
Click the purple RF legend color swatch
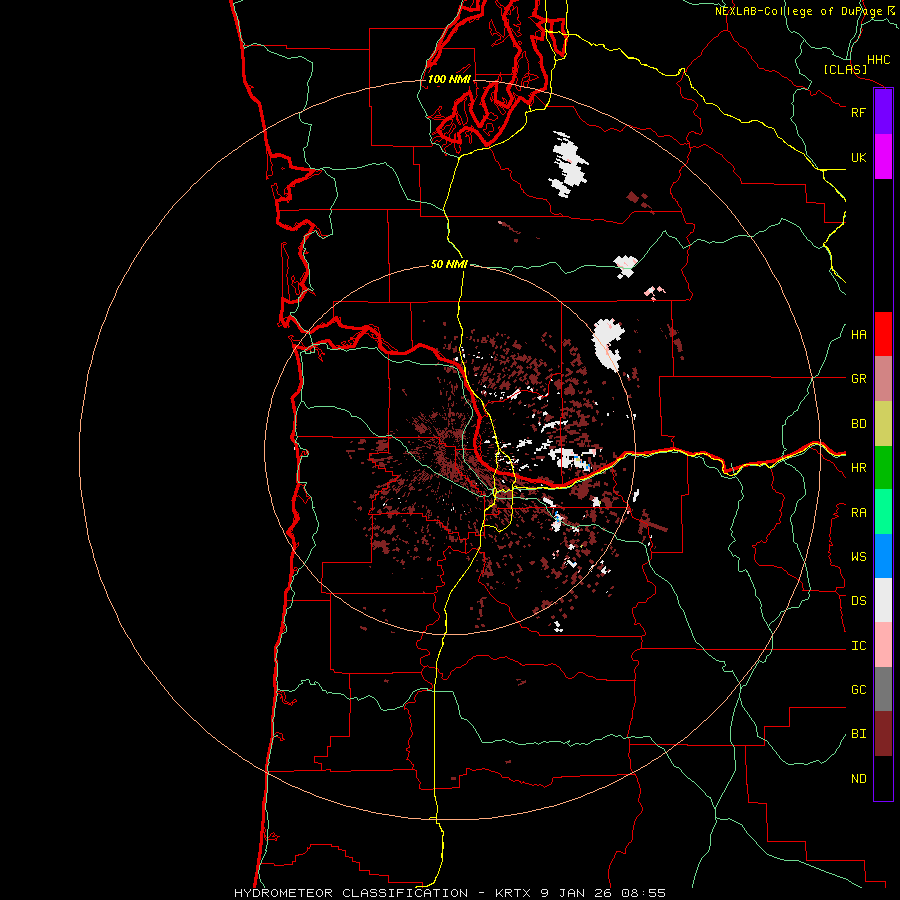tap(883, 112)
